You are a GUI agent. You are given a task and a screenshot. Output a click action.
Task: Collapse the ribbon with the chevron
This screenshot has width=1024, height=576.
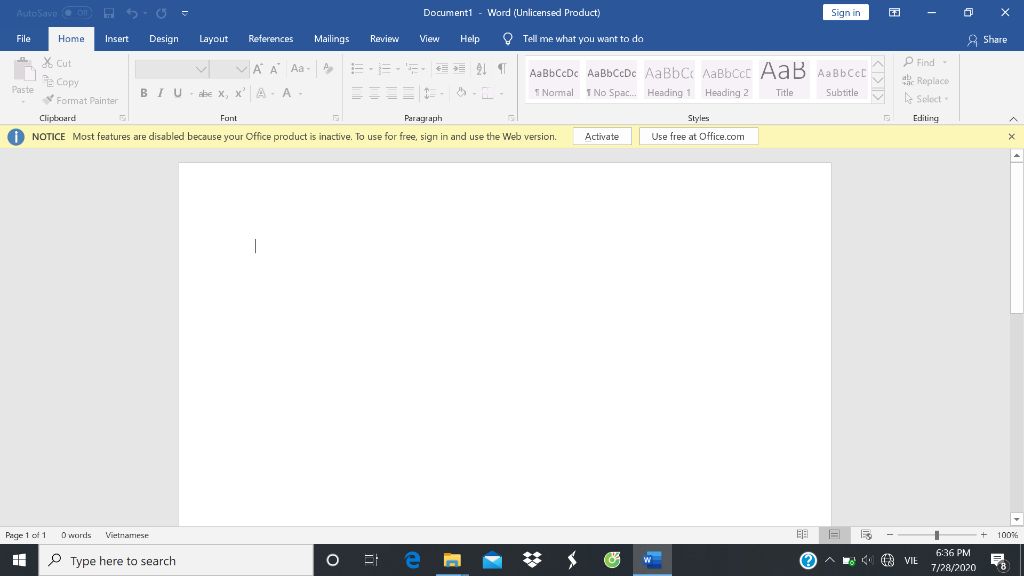pos(1013,119)
